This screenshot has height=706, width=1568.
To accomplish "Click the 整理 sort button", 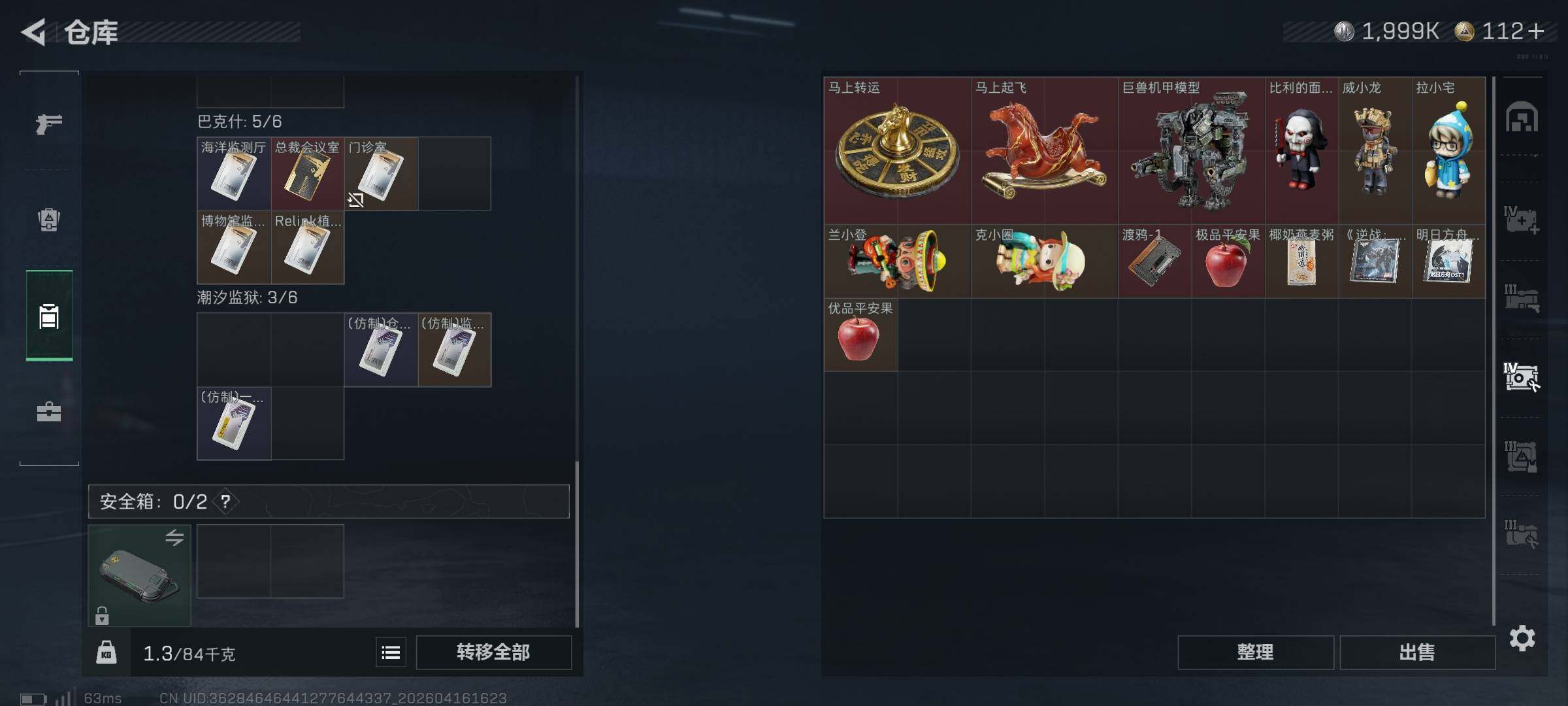I will 1255,652.
